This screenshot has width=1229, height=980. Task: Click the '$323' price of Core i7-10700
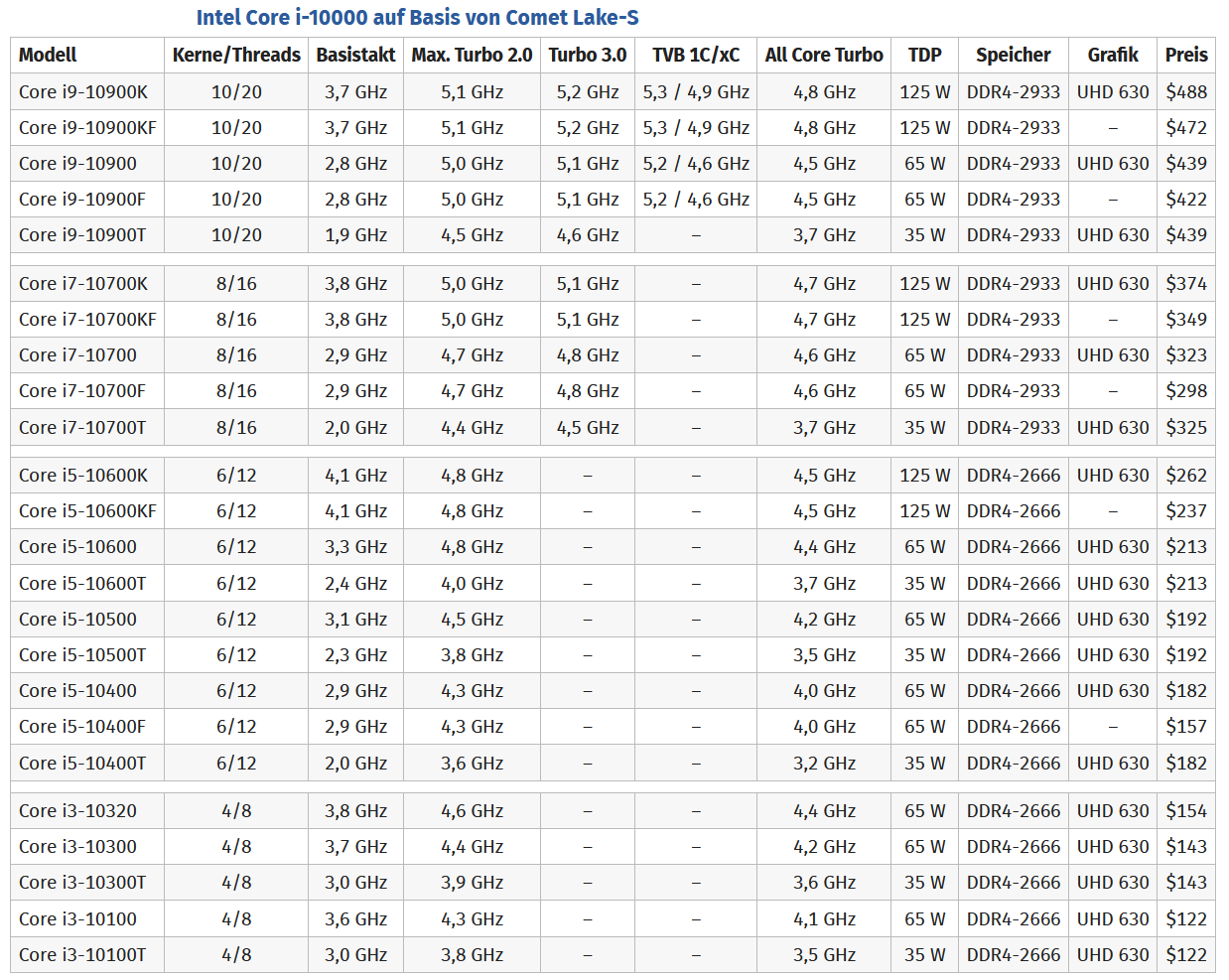[x=1186, y=355]
